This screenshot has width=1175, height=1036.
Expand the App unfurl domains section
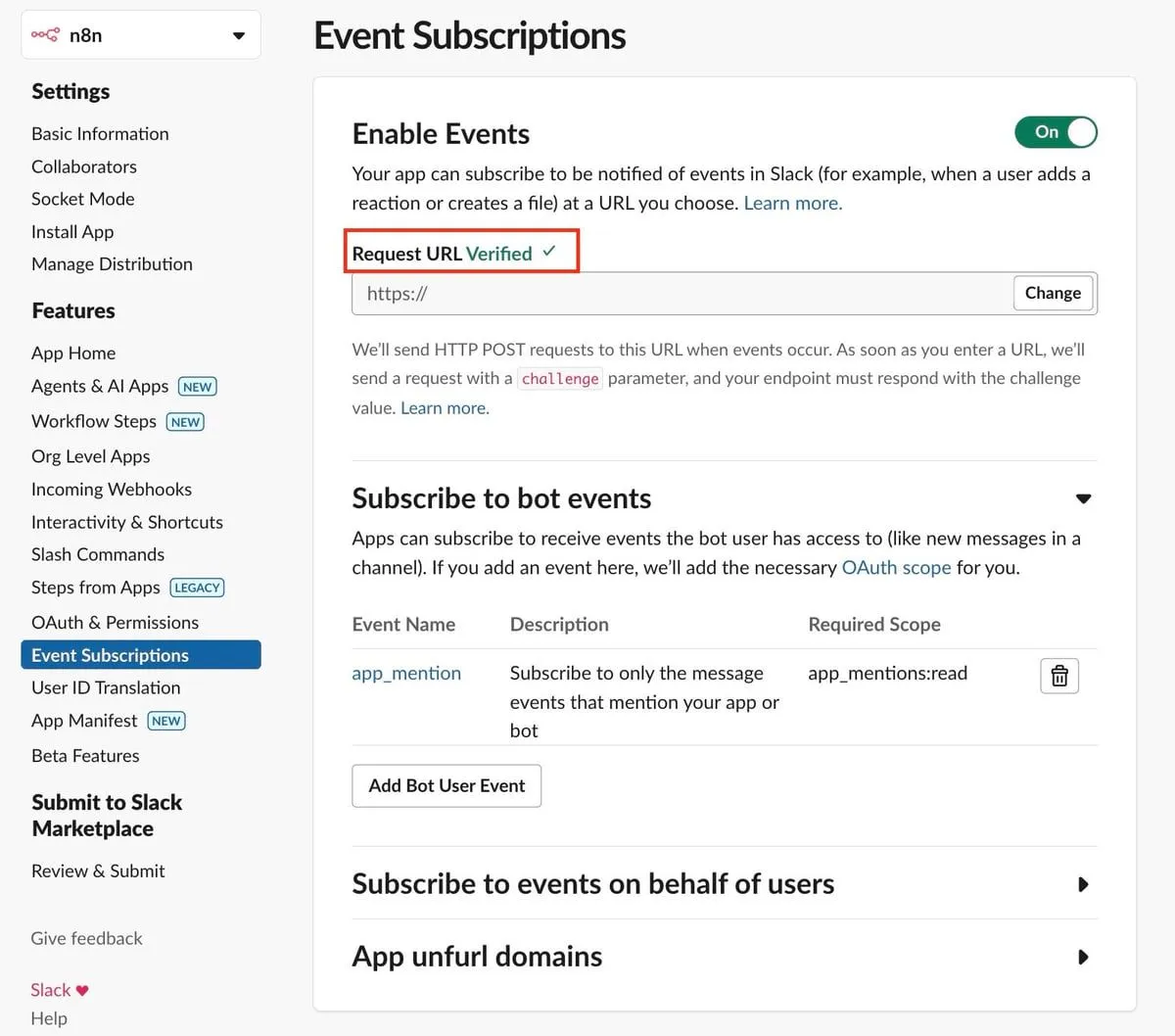point(1083,957)
